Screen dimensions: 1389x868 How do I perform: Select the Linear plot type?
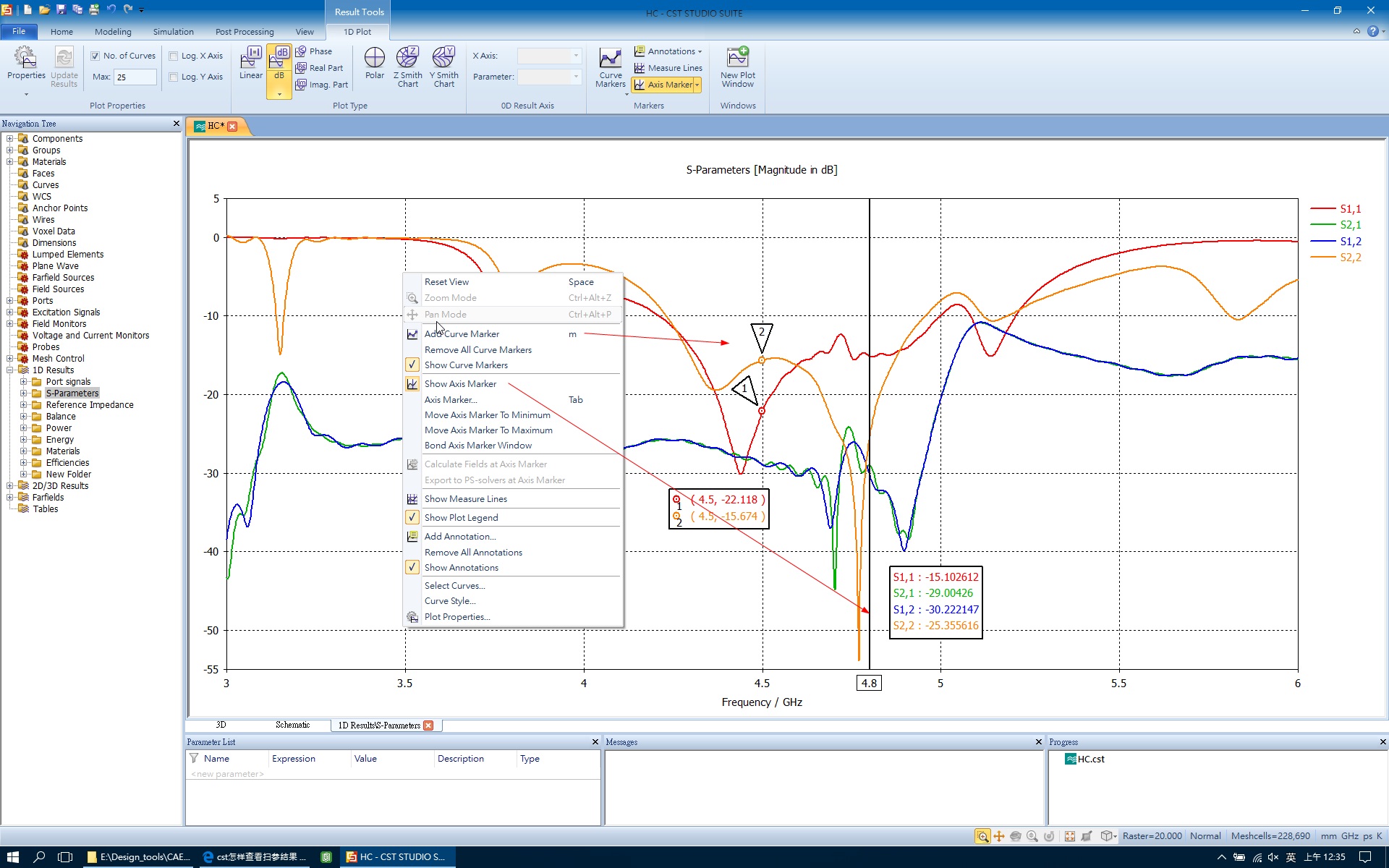(251, 63)
